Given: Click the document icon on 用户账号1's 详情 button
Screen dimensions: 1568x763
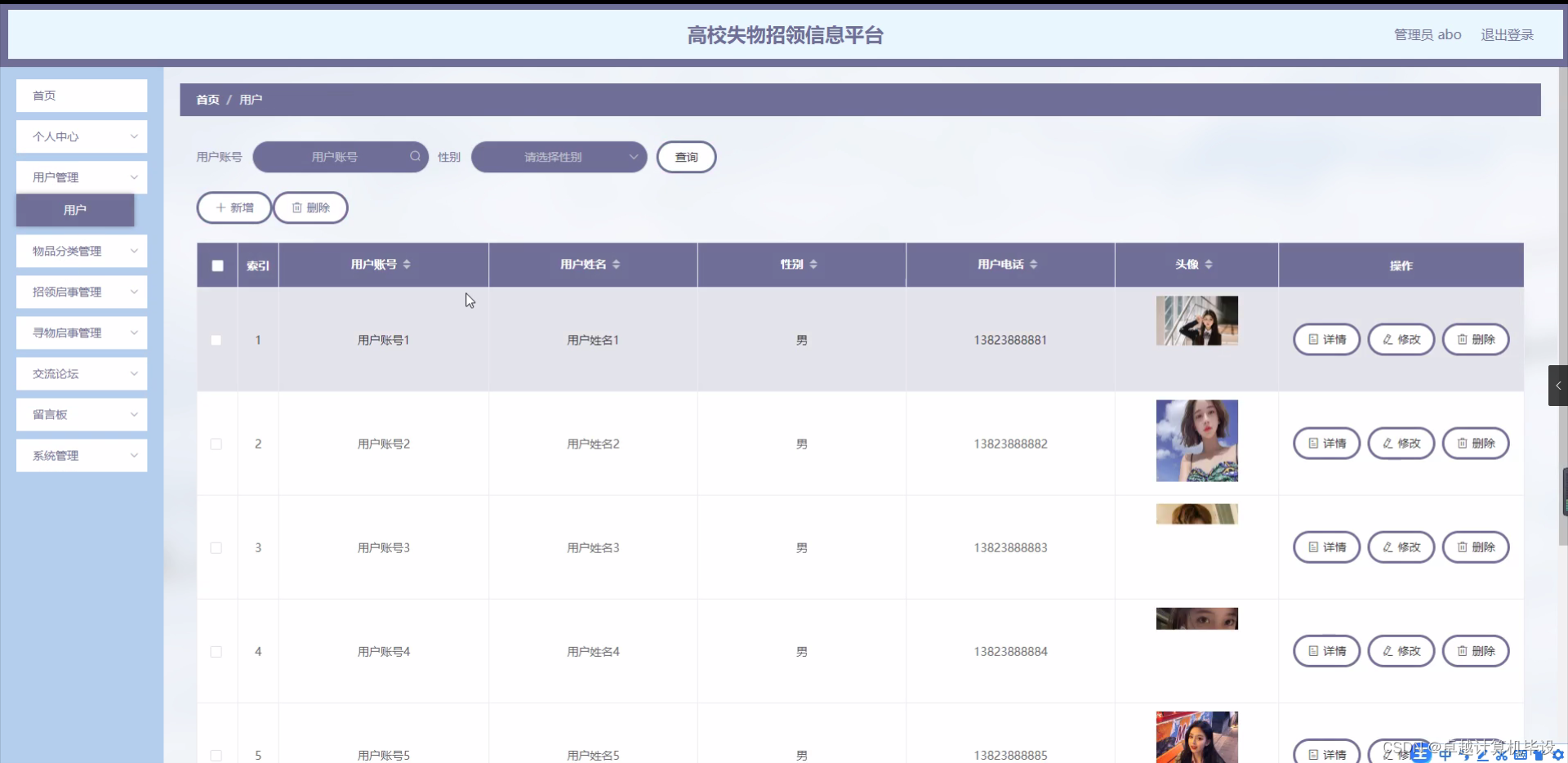Looking at the screenshot, I should pos(1312,340).
